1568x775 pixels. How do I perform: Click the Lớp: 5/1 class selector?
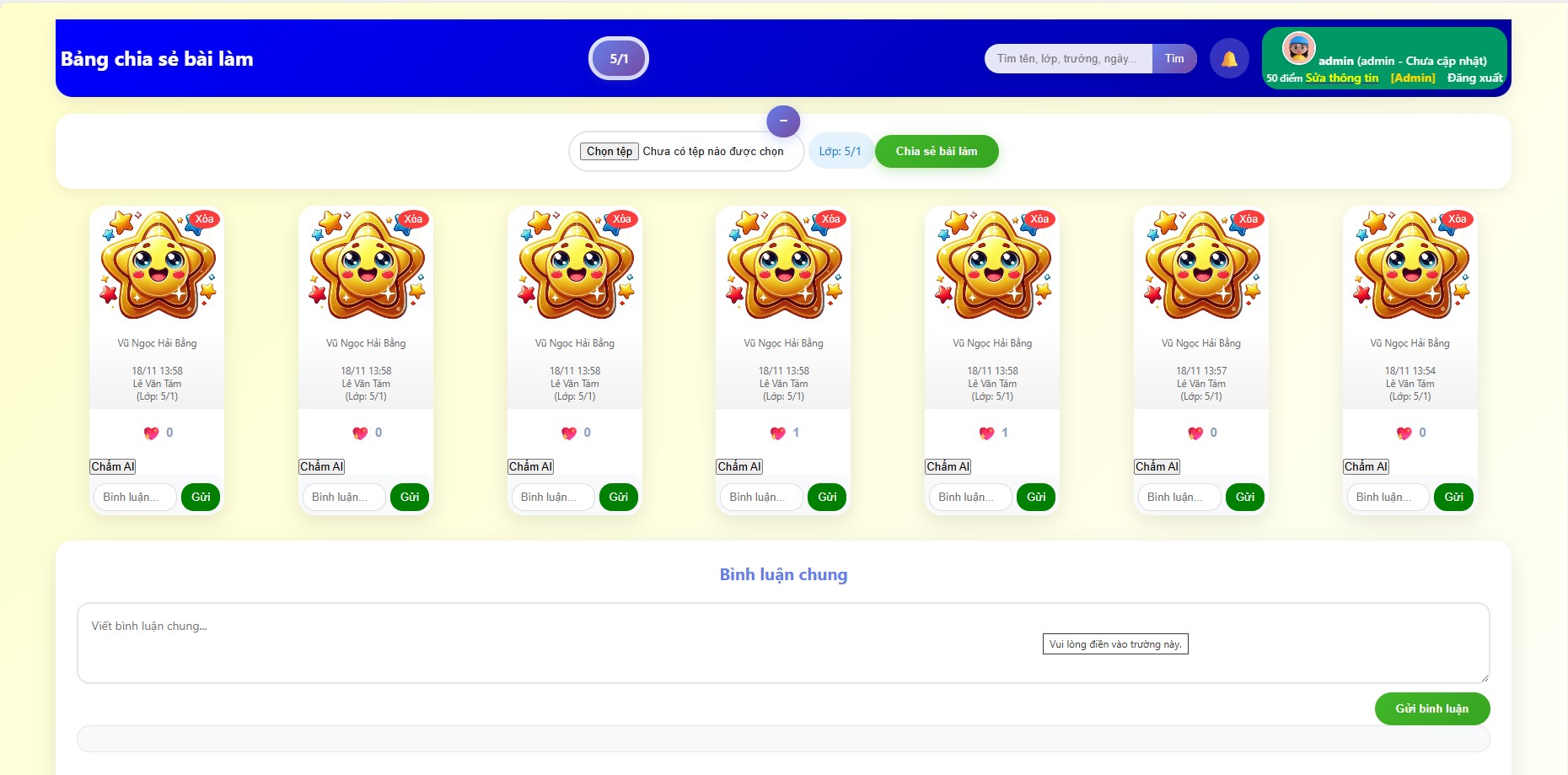click(840, 152)
